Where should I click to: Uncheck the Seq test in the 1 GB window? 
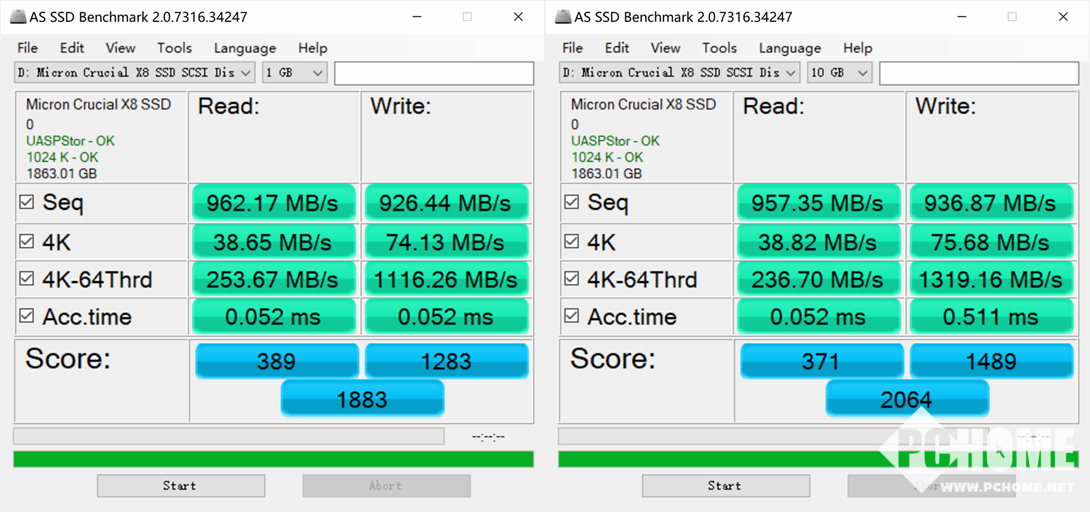[27, 203]
